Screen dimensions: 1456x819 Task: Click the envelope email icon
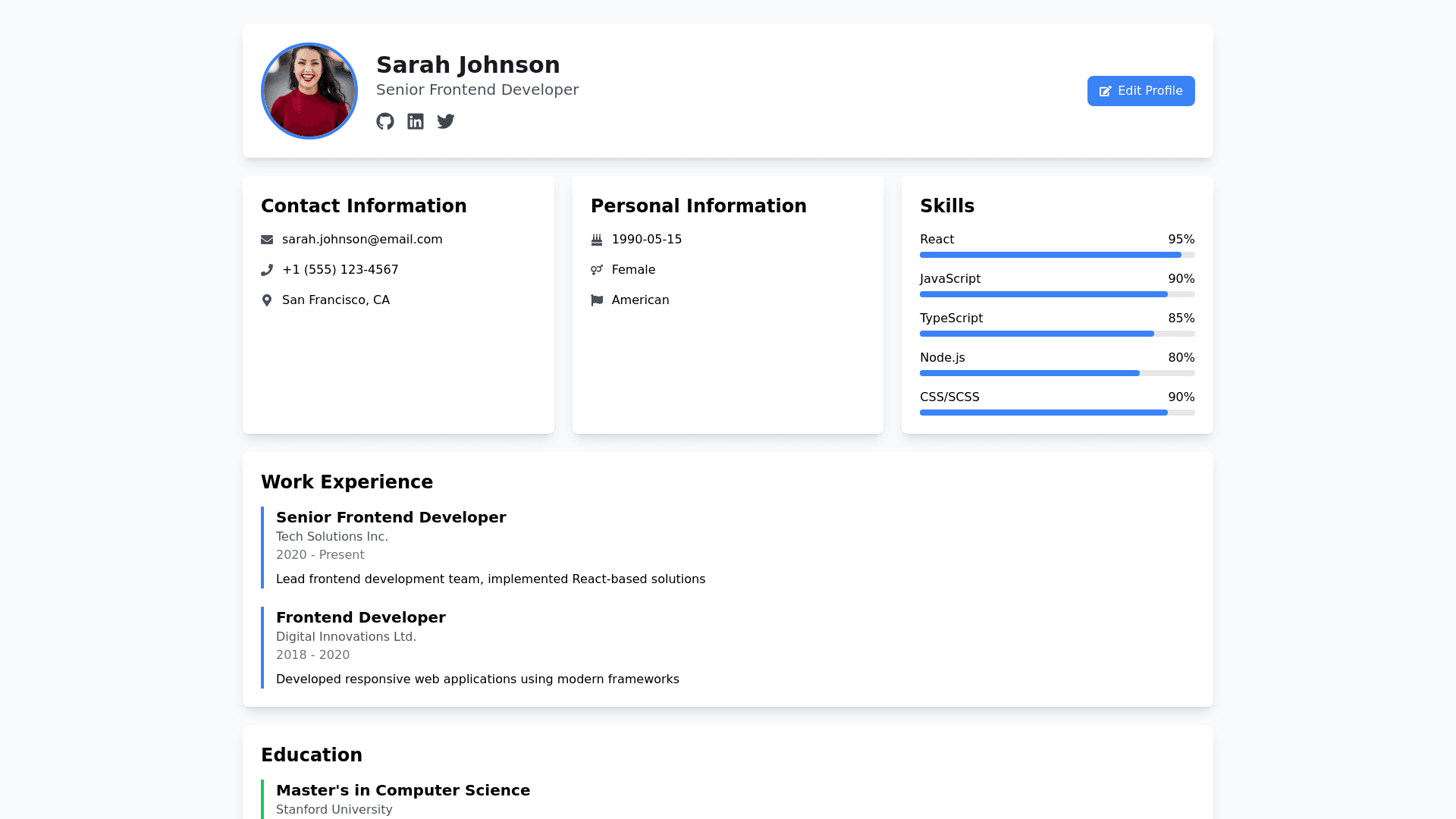267,240
